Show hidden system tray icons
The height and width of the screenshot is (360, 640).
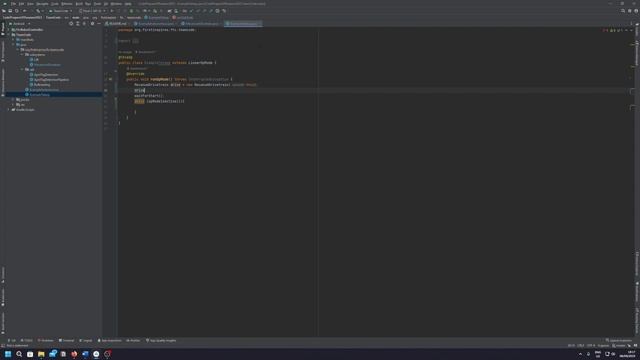580,354
